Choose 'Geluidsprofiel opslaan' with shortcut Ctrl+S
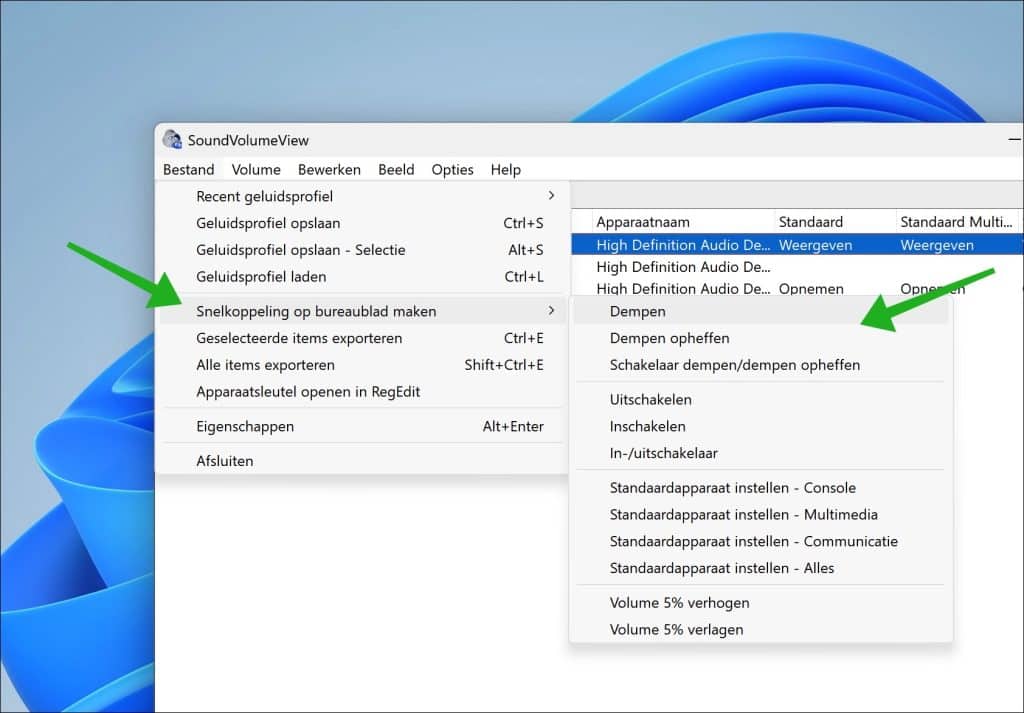Screen dimensions: 1024x713 [361, 223]
